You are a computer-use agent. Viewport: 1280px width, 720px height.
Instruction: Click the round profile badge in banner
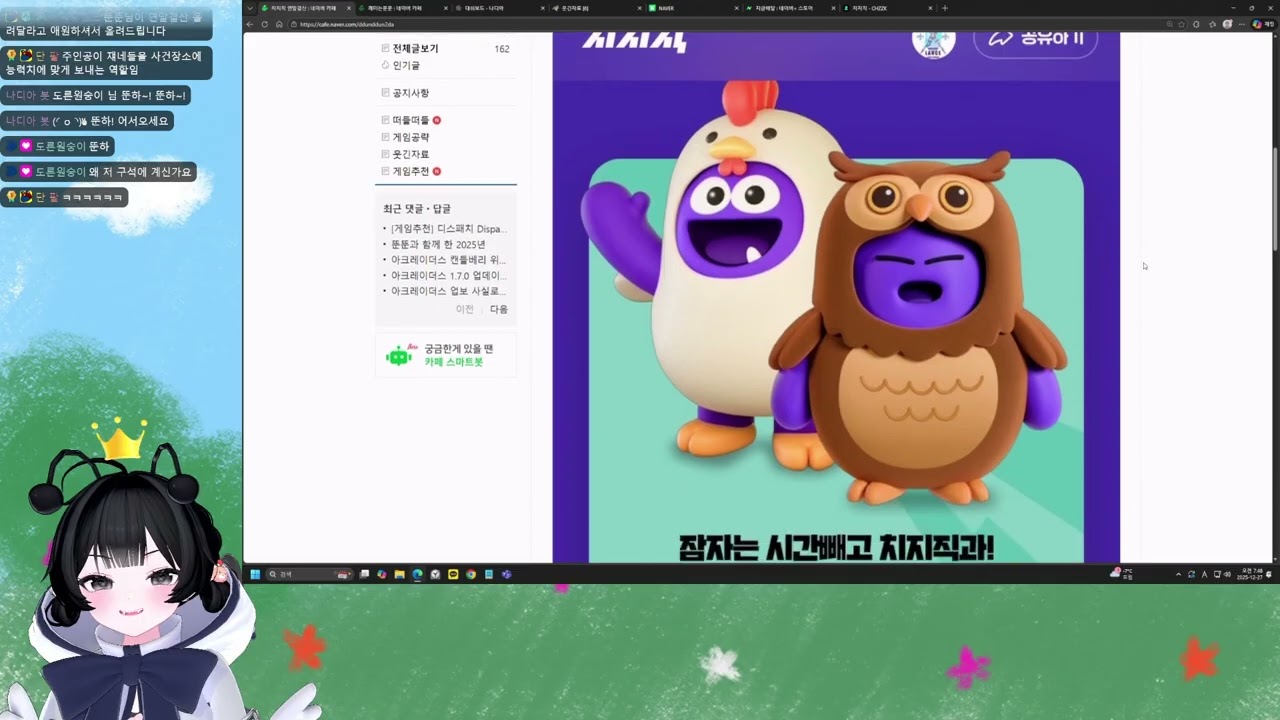tap(934, 43)
